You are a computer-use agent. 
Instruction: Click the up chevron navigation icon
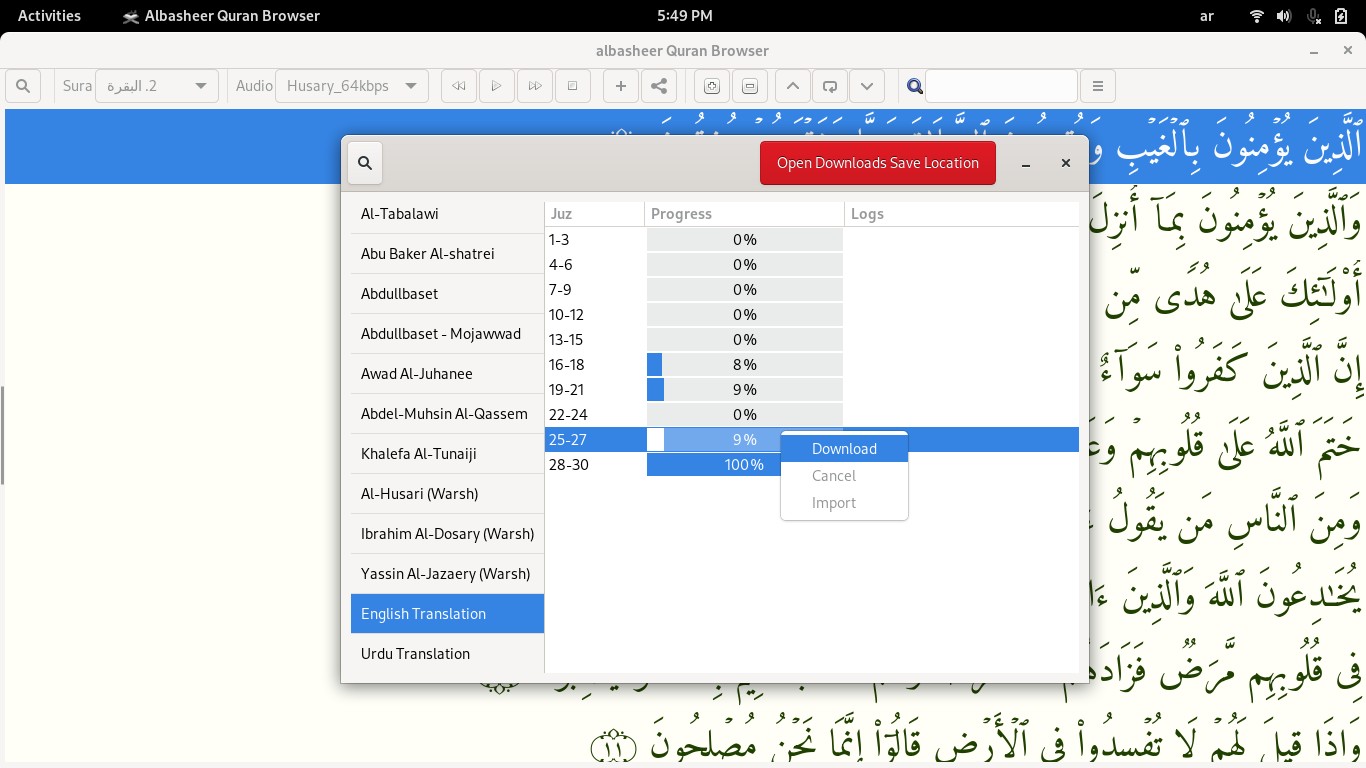pos(792,86)
